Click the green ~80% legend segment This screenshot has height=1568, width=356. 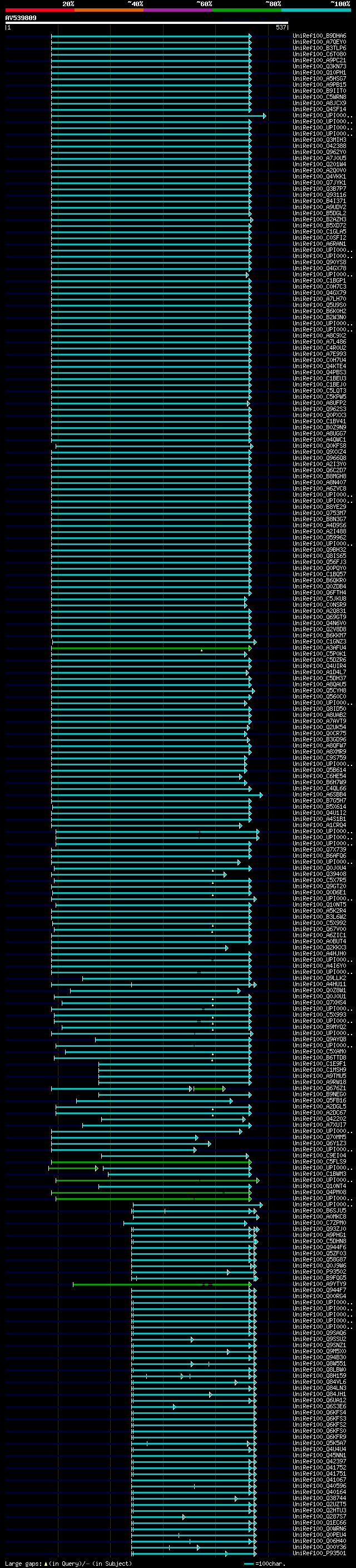coord(247,10)
